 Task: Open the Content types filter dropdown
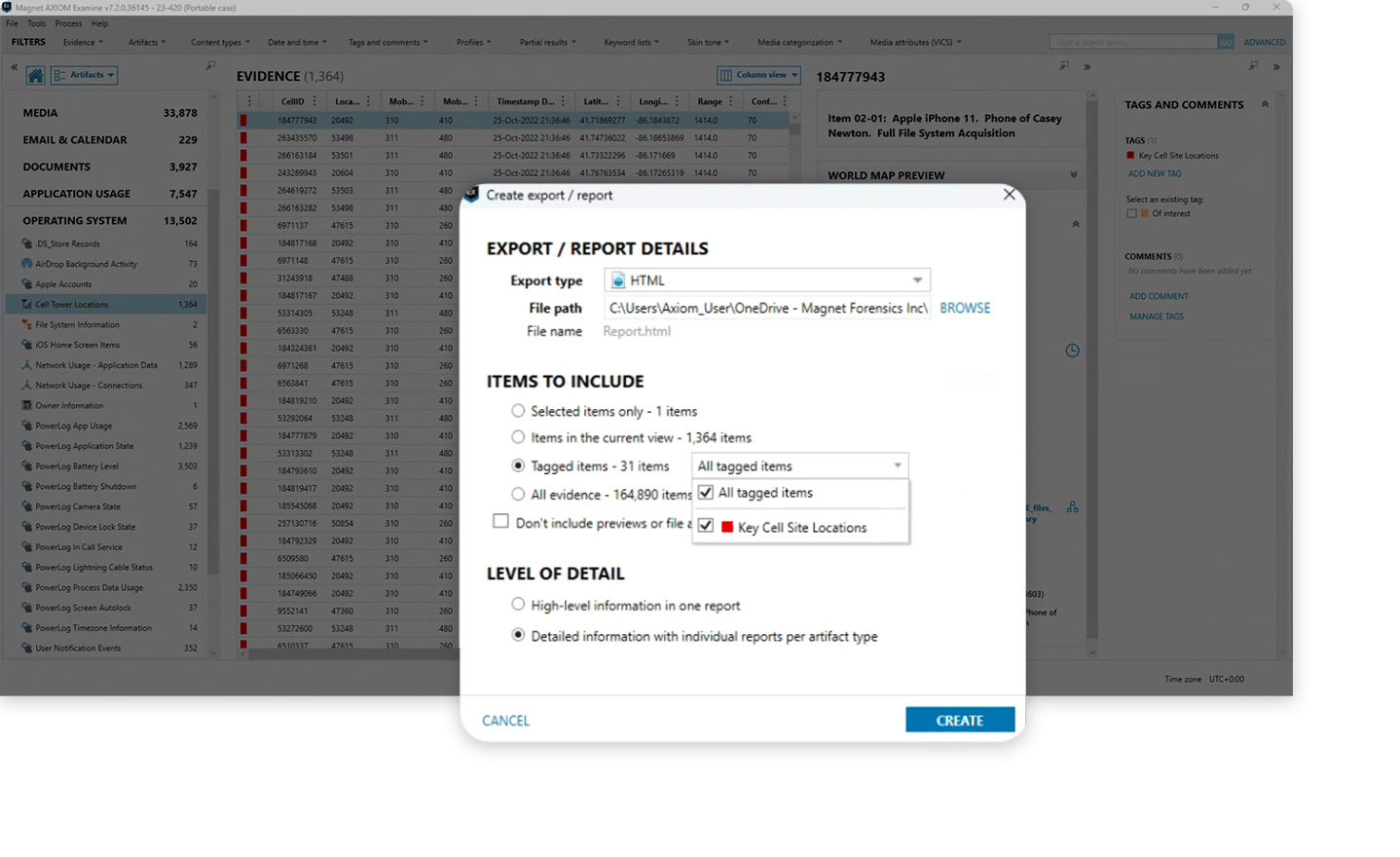220,42
